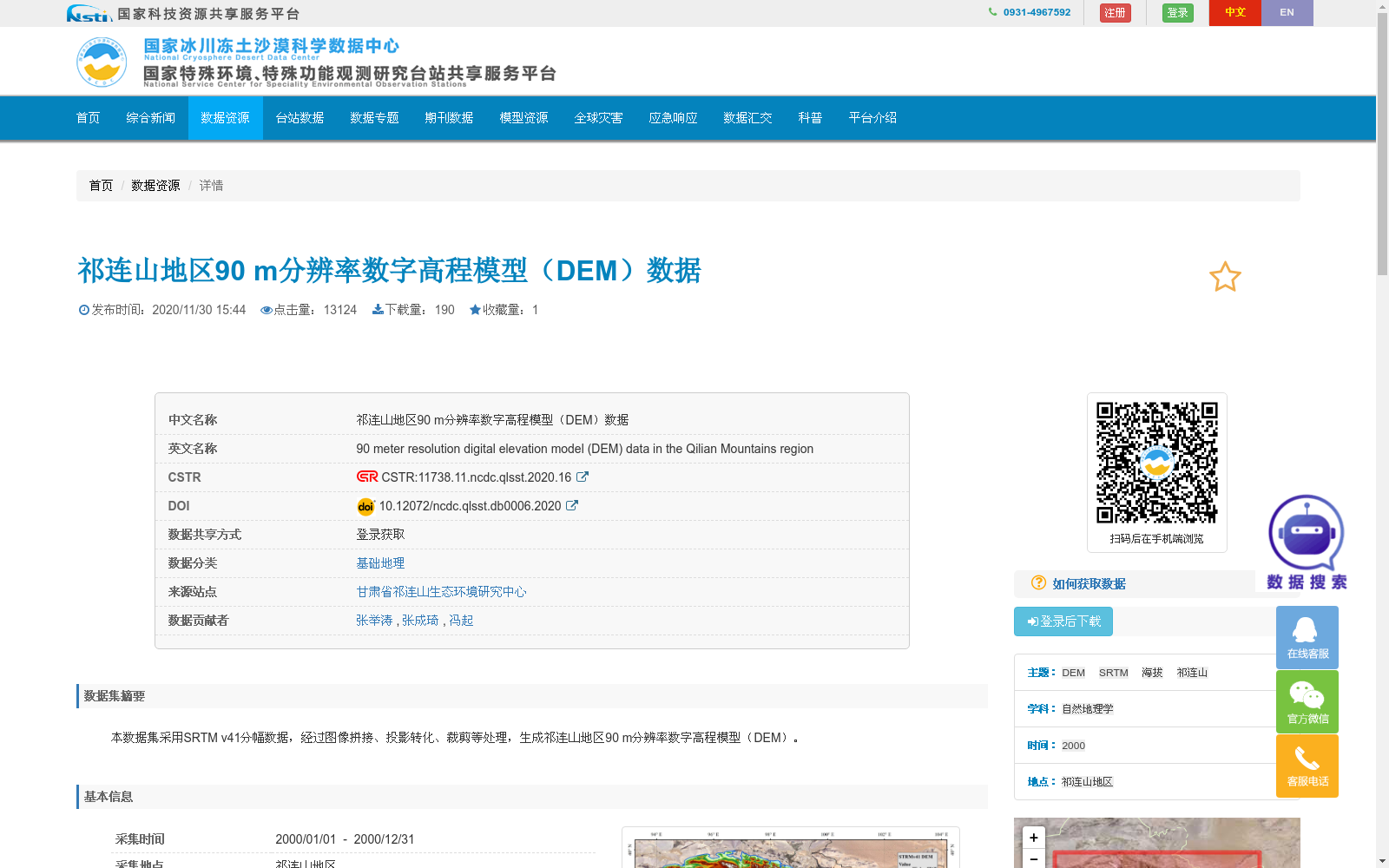Zoom in on the map
The width and height of the screenshot is (1389, 868).
(1033, 838)
